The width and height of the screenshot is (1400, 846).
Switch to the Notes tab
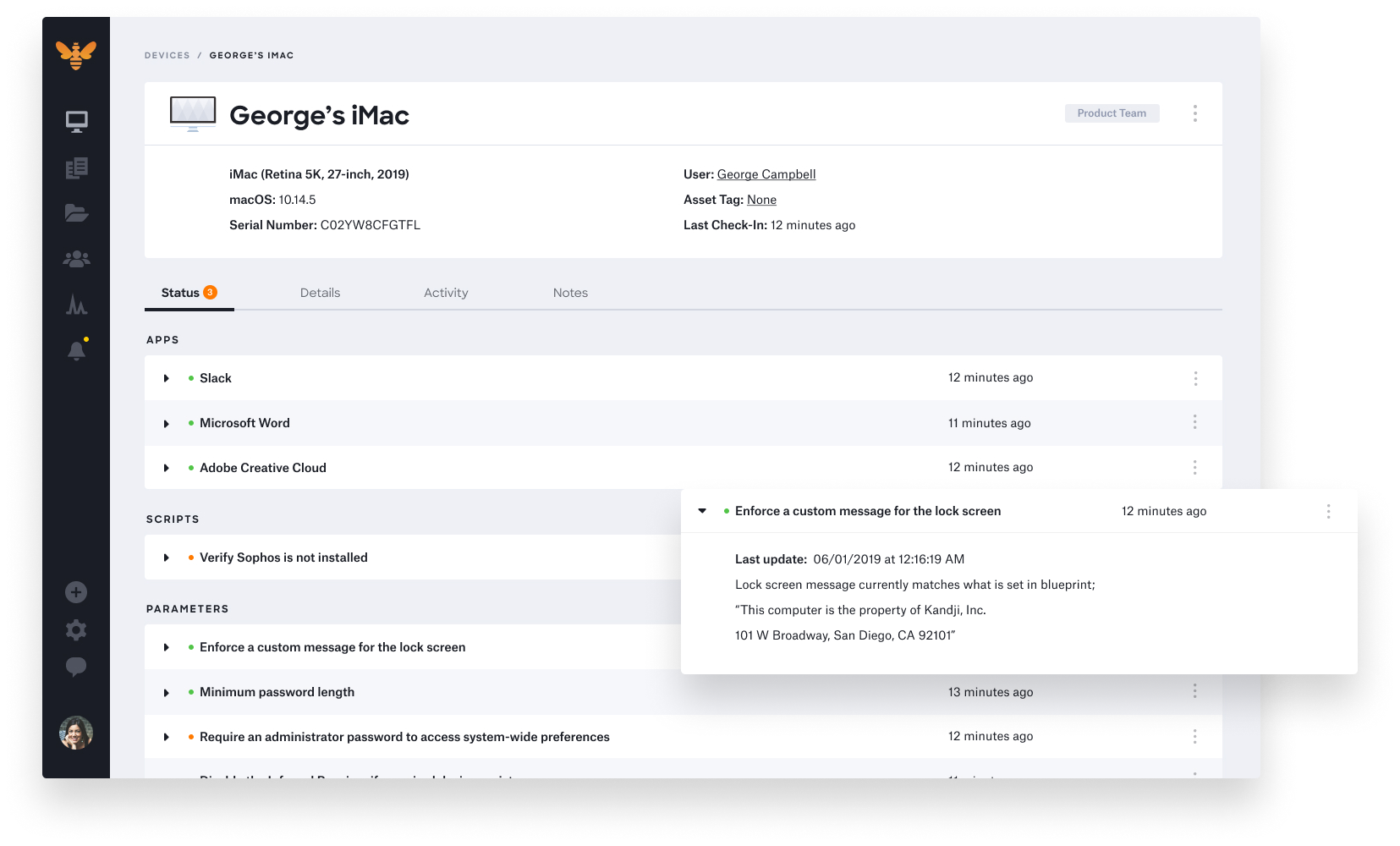pos(570,293)
